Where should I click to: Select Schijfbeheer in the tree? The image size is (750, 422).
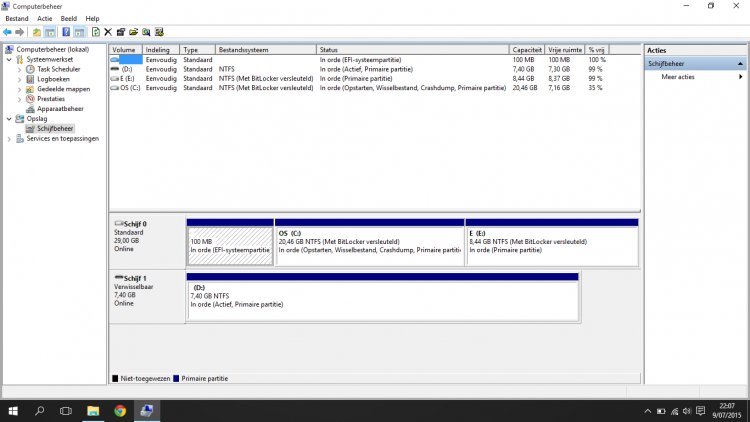tap(55, 129)
